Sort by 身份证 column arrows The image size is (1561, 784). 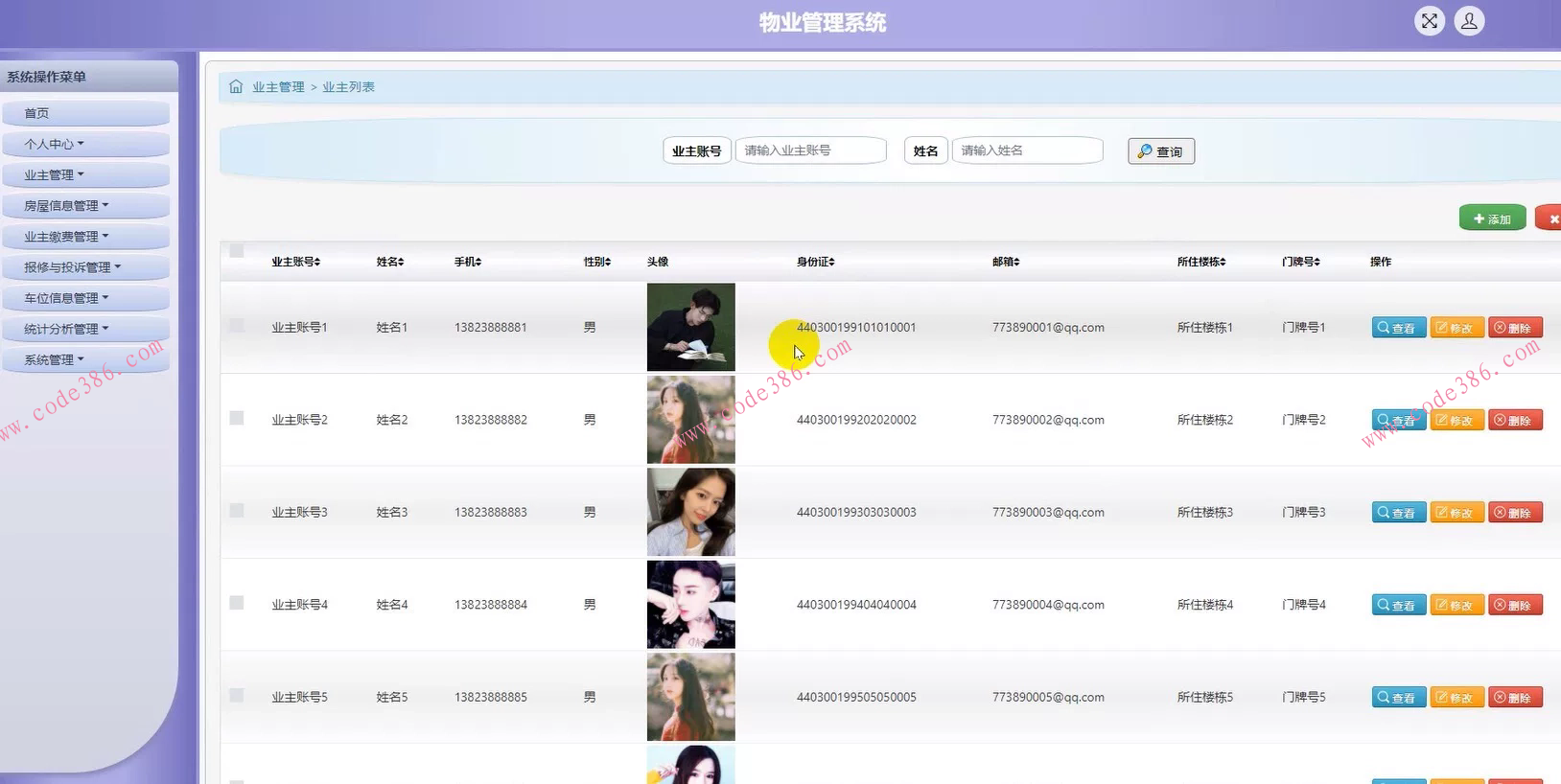click(x=831, y=262)
